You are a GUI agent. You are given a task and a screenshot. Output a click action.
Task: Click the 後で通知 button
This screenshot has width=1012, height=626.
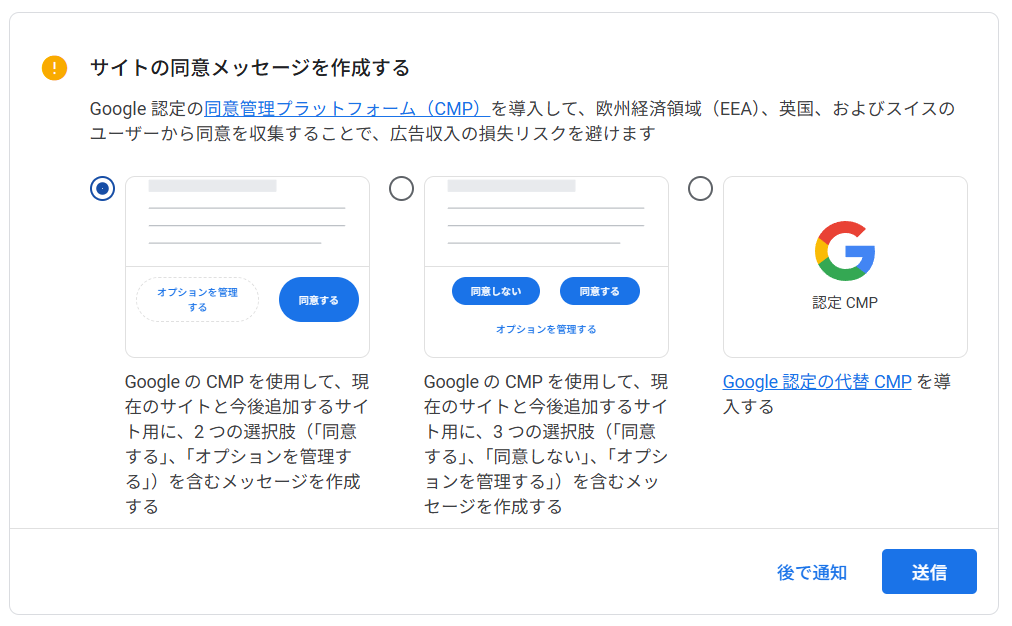tap(812, 572)
